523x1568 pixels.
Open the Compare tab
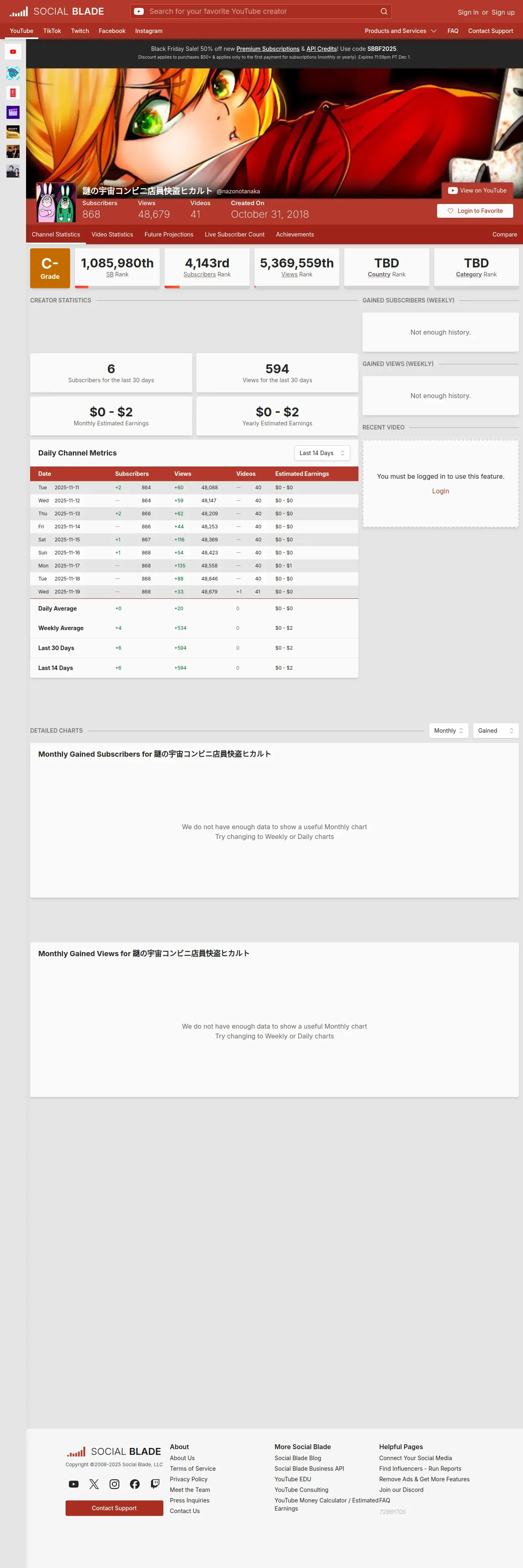click(x=505, y=234)
